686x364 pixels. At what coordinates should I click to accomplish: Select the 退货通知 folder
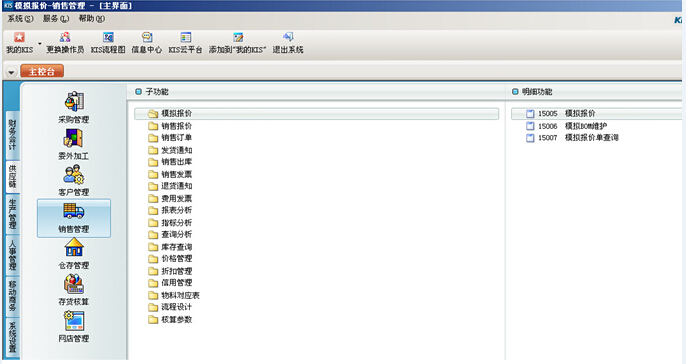[170, 186]
